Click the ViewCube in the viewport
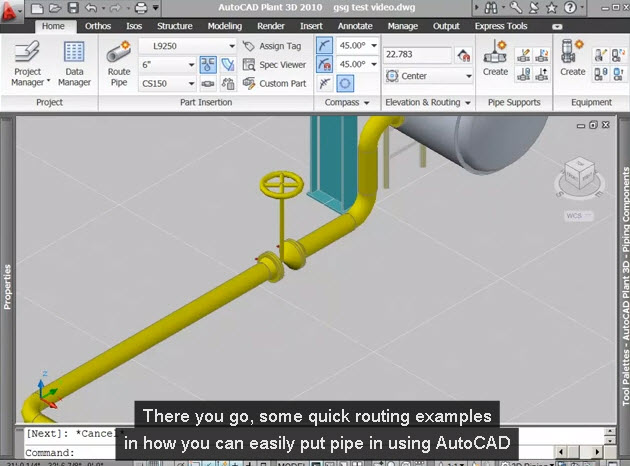630x466 pixels. click(579, 173)
